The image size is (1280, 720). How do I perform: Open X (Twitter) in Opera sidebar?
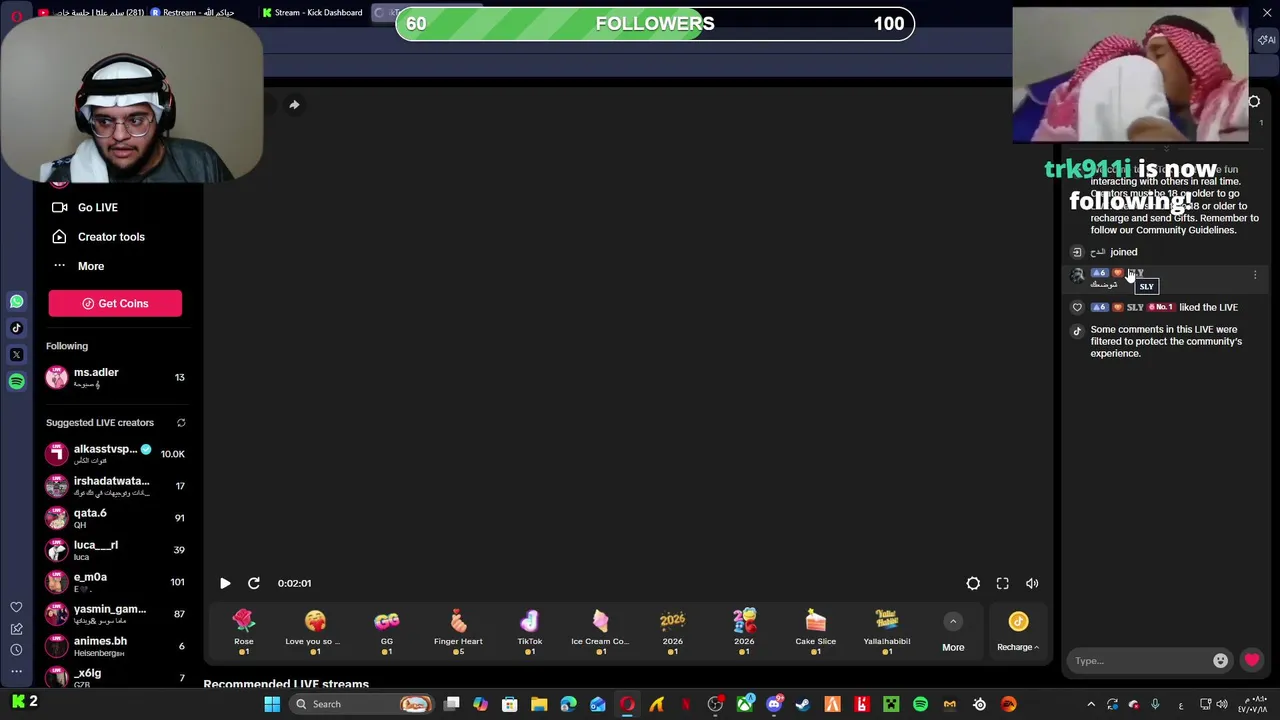pyautogui.click(x=16, y=354)
